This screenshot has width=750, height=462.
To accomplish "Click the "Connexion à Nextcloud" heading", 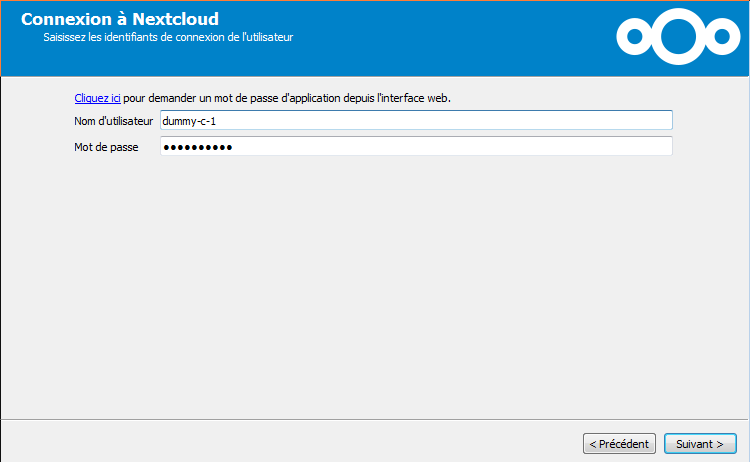I will [119, 19].
